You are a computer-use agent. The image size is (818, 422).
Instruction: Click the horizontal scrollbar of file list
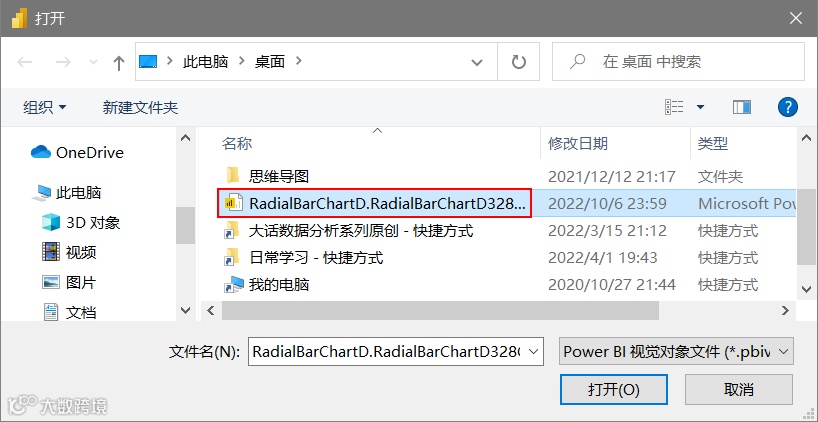440,310
